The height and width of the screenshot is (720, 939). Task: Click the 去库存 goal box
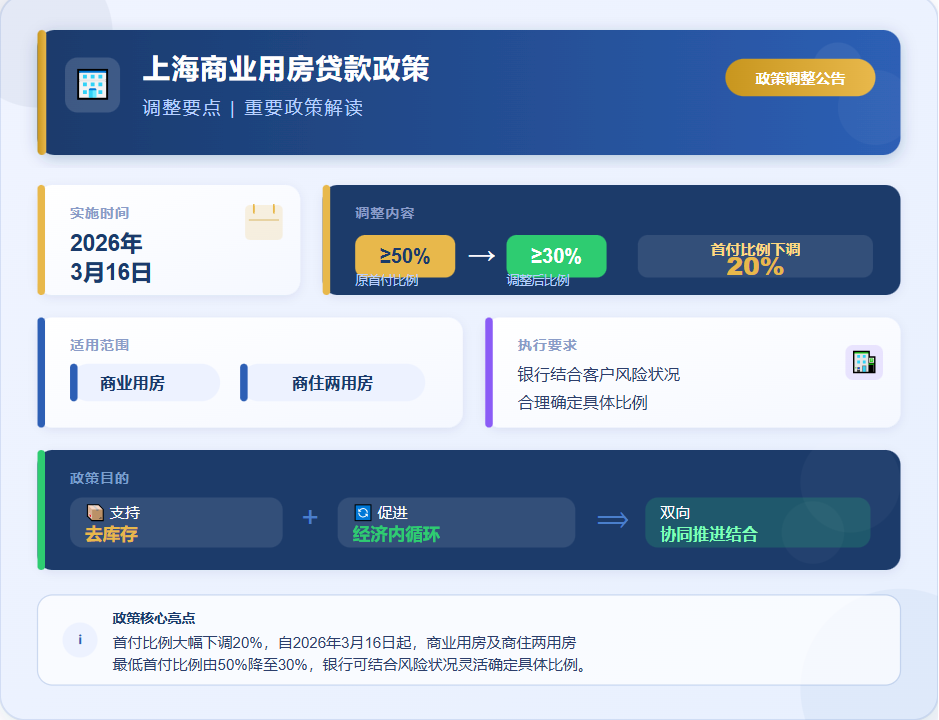176,522
